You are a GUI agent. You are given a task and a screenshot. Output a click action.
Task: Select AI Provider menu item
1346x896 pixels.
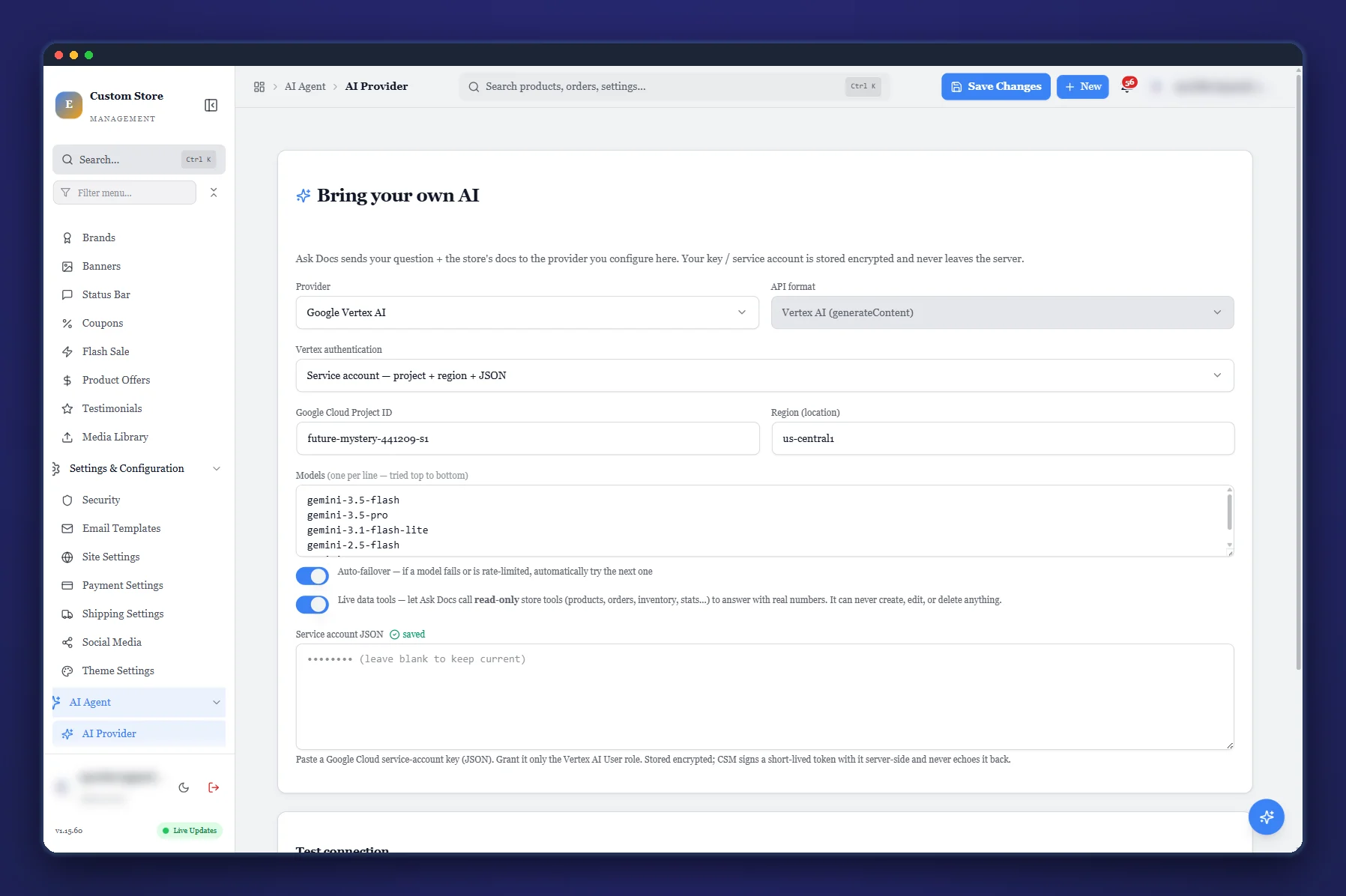click(139, 734)
